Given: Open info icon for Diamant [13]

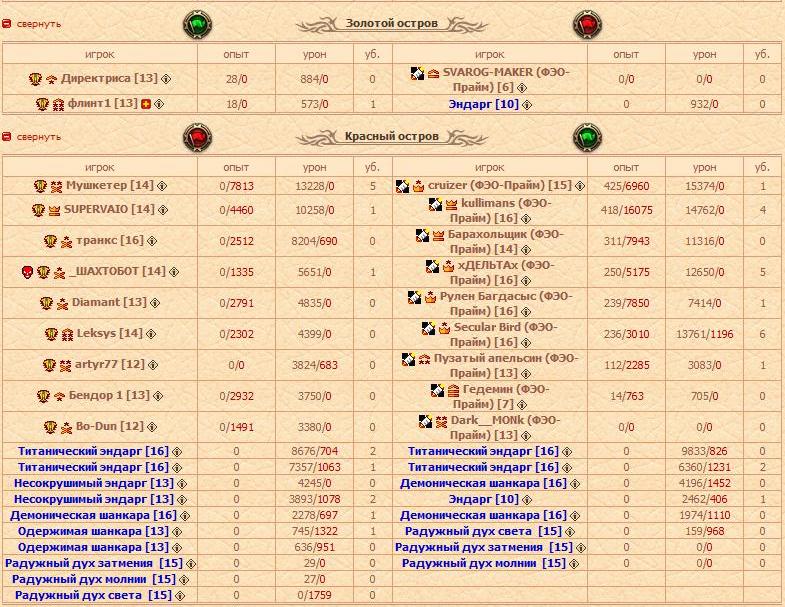Looking at the screenshot, I should point(155,303).
